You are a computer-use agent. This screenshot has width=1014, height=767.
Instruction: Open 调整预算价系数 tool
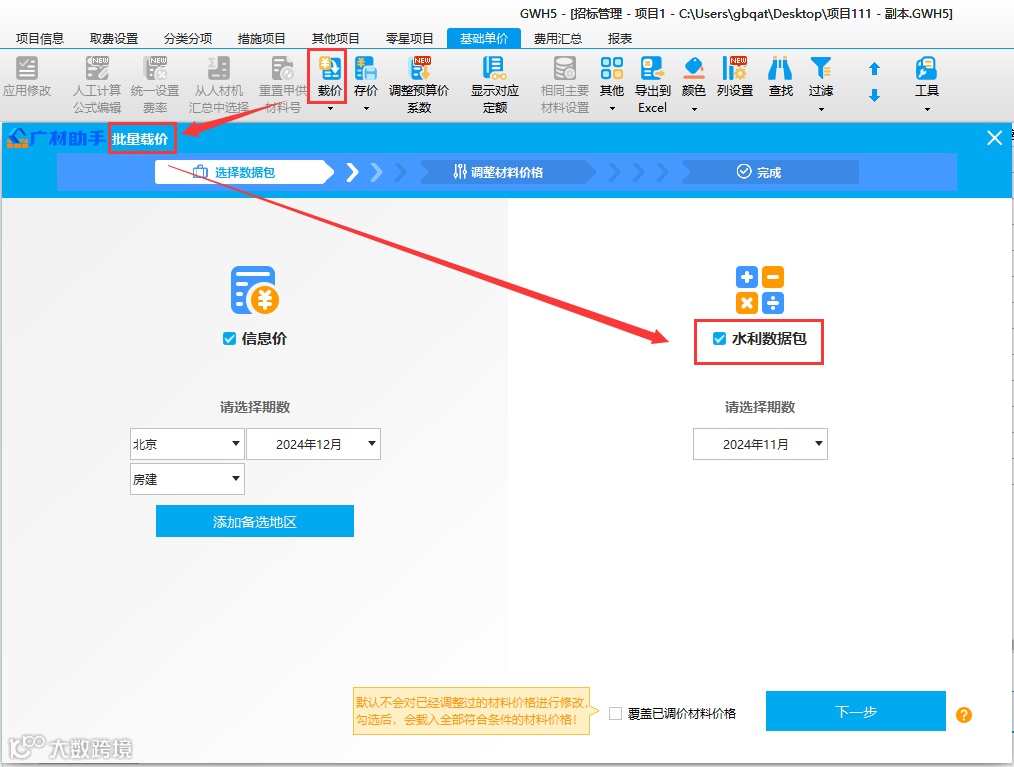[x=419, y=68]
